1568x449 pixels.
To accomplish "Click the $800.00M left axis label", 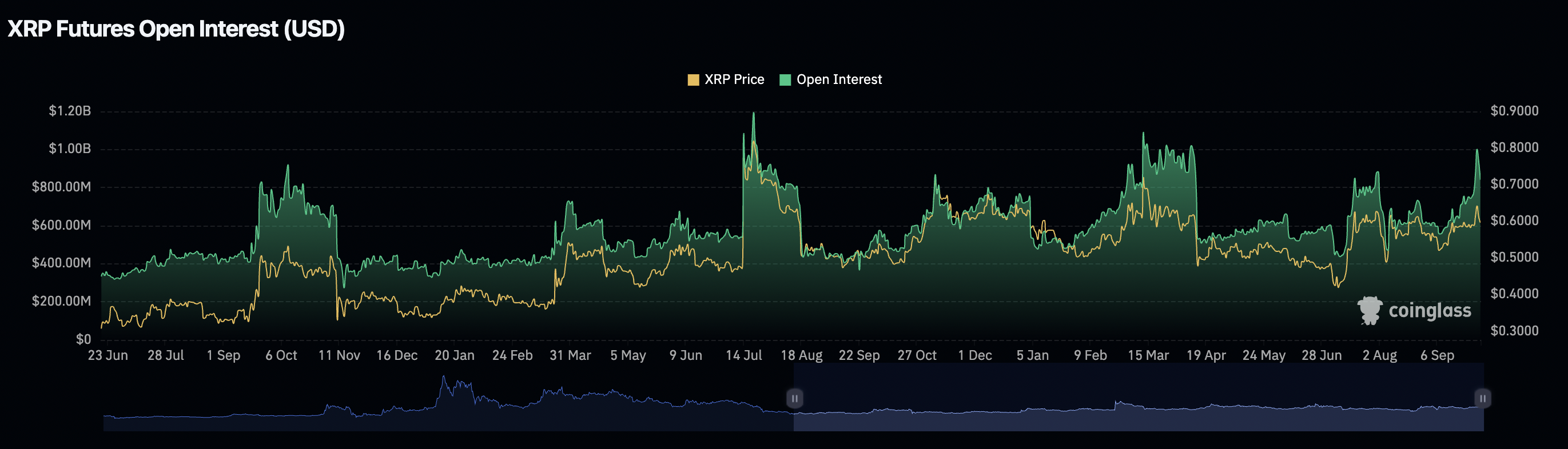I will tap(62, 187).
